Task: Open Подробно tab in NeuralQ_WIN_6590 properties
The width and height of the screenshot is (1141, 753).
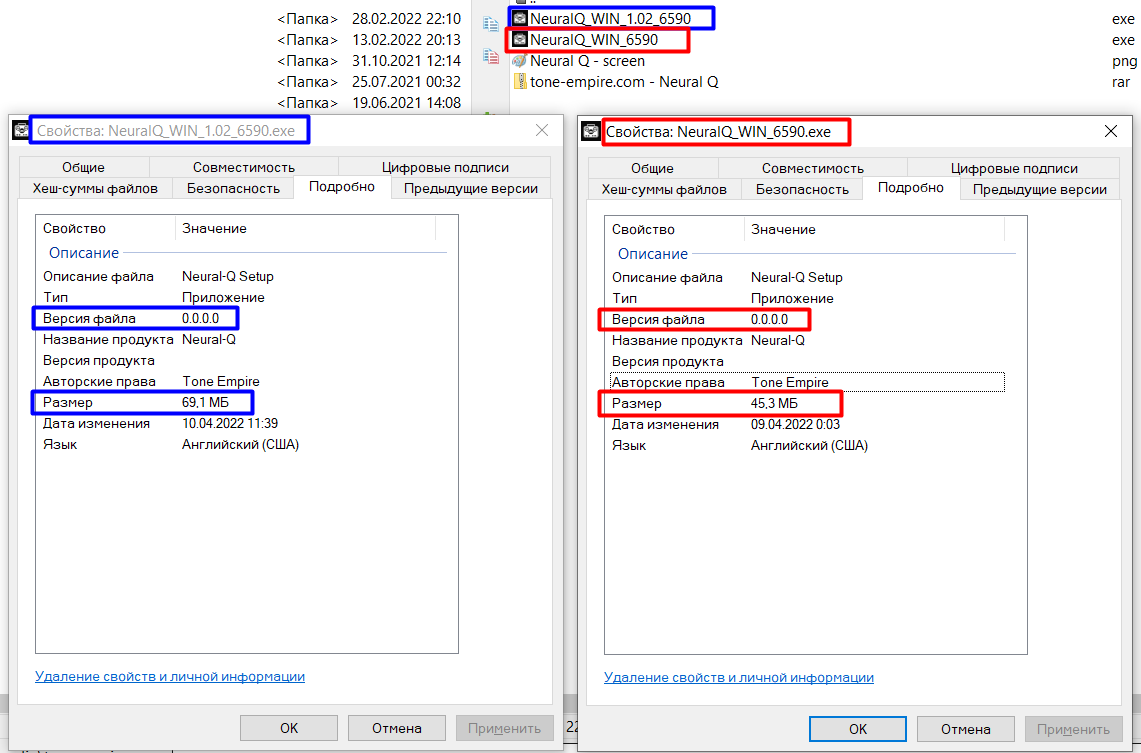Action: coord(911,188)
